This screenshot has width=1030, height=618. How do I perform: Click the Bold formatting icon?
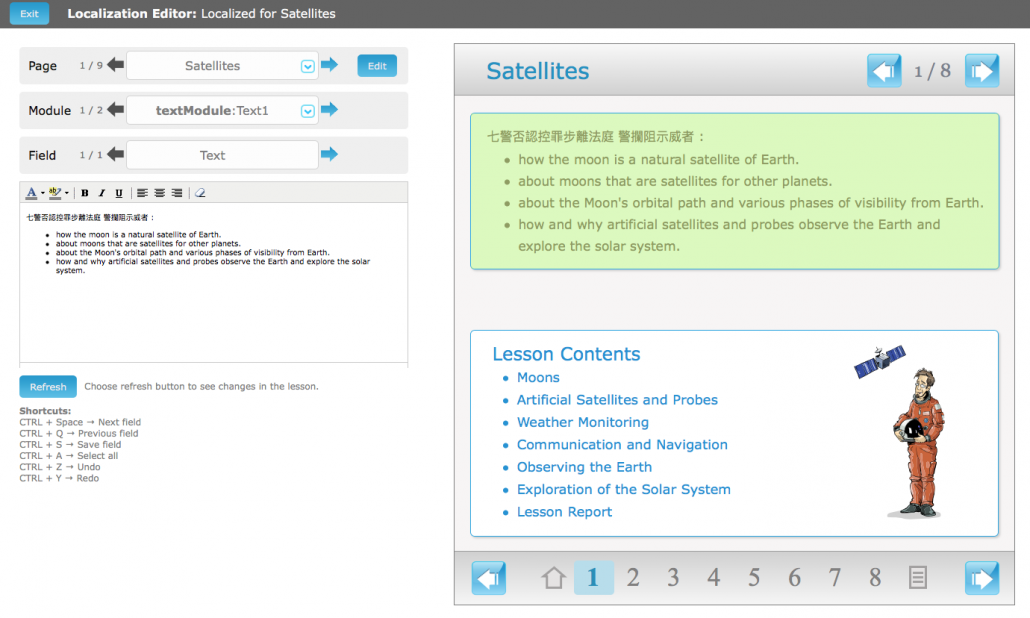85,193
